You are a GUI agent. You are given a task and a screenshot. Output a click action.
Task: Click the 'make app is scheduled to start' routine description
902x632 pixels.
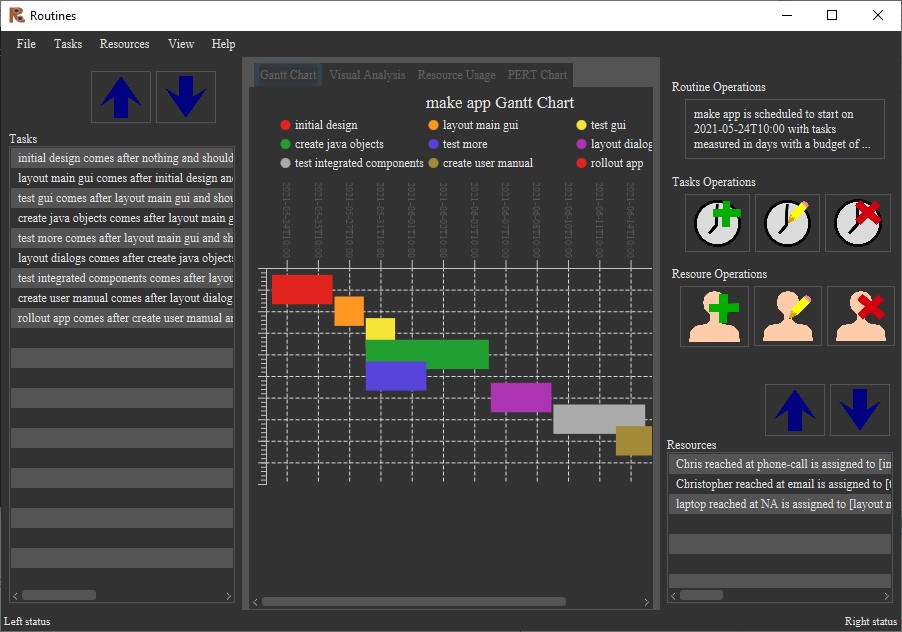point(785,129)
